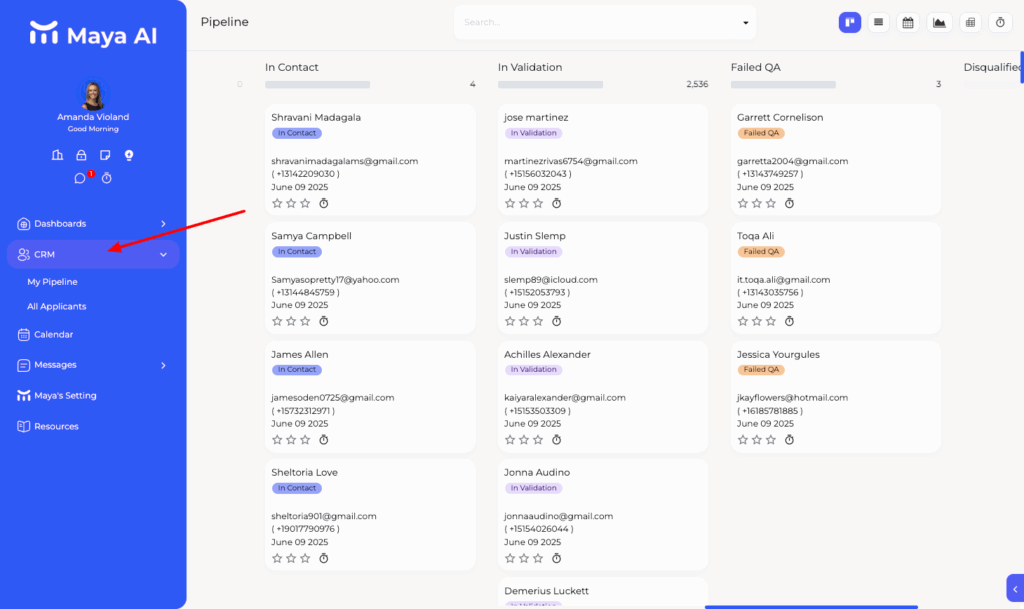Click the timer icon on Jessica Yourgules's card
Screen dimensions: 1024x609
(789, 440)
